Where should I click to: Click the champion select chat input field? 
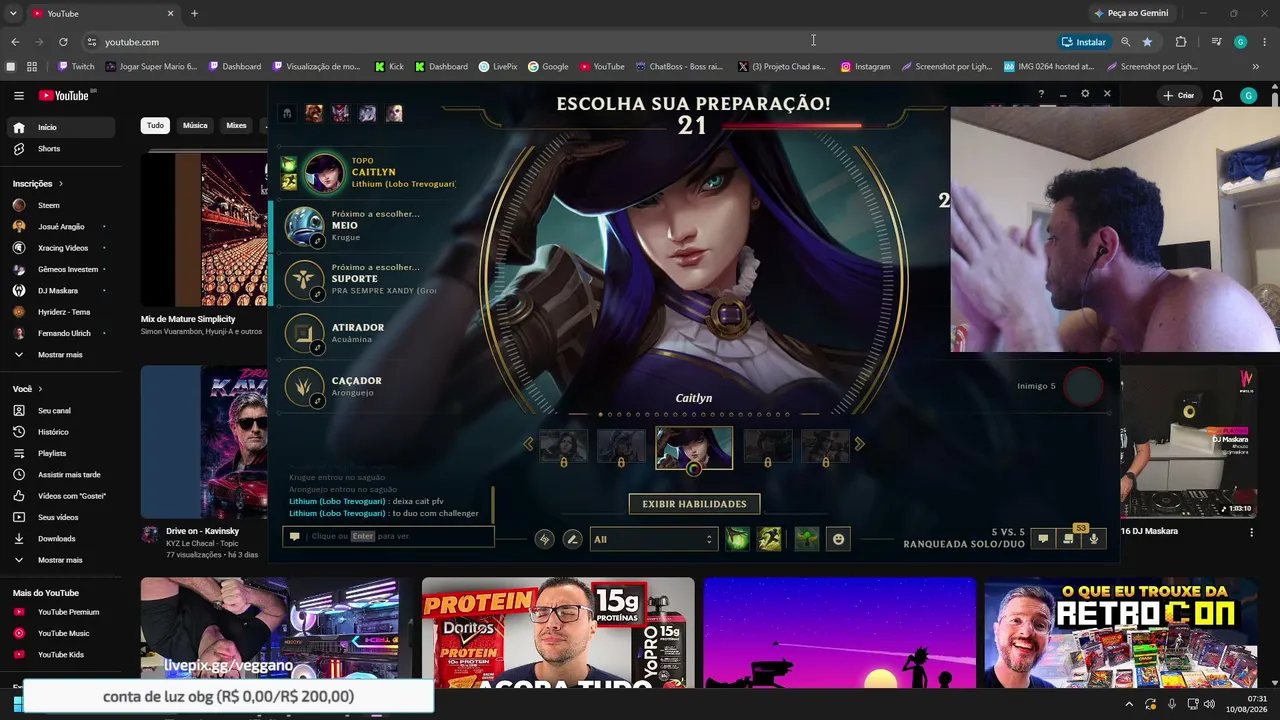coord(388,536)
